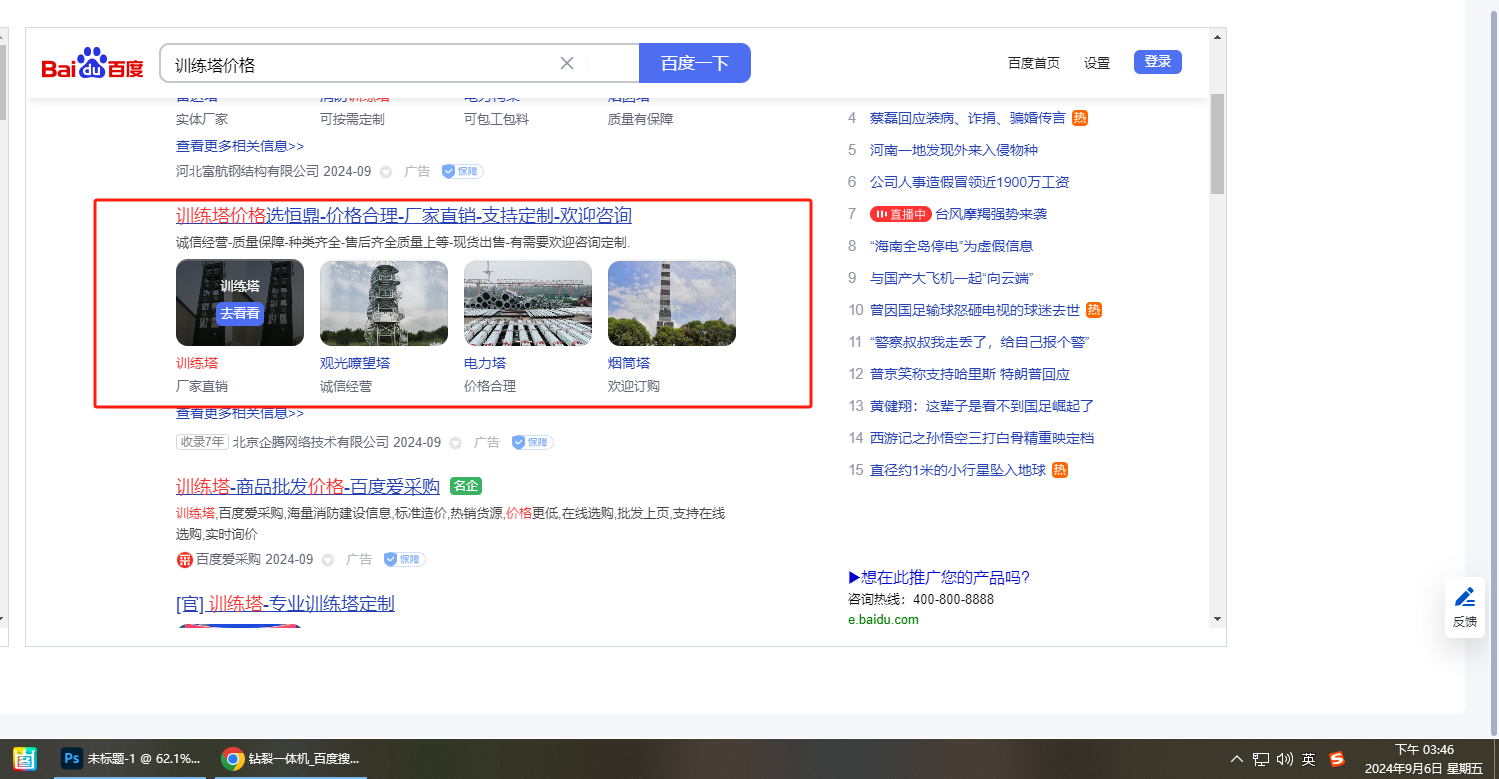Toggle the 英 input language indicator
Viewport: 1499px width, 779px height.
click(x=1309, y=759)
